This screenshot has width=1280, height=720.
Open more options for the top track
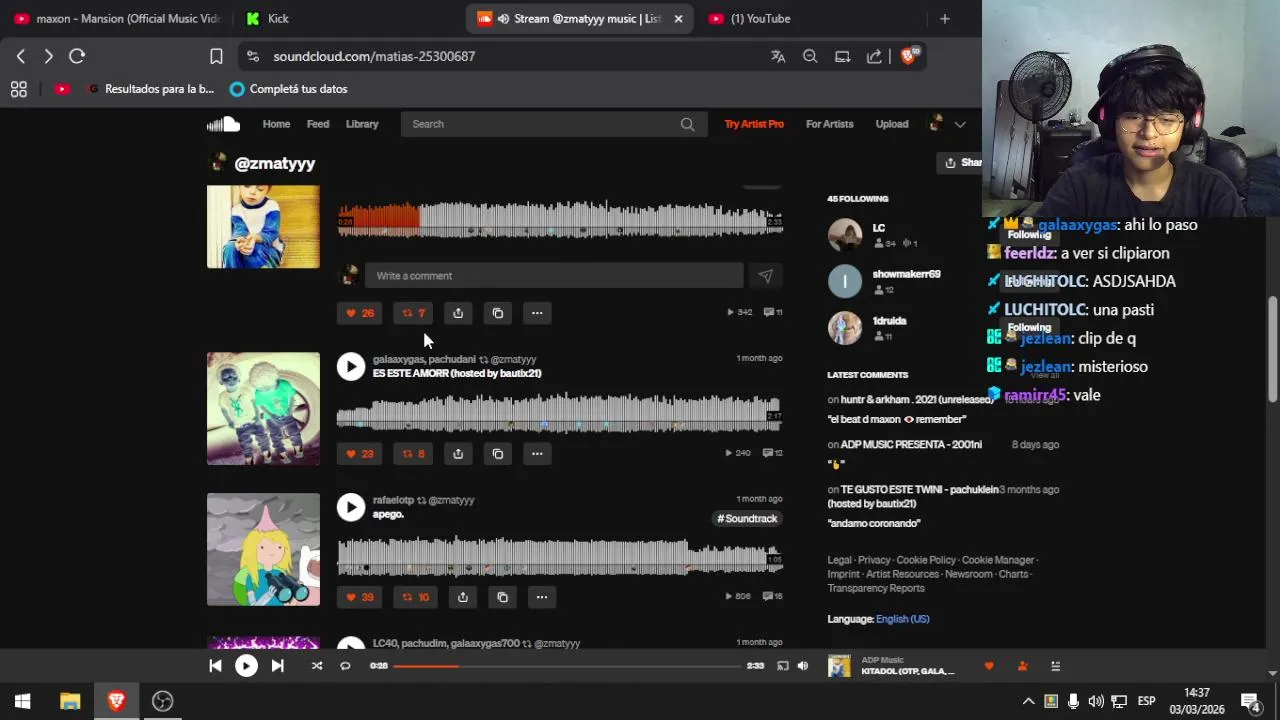tap(537, 313)
